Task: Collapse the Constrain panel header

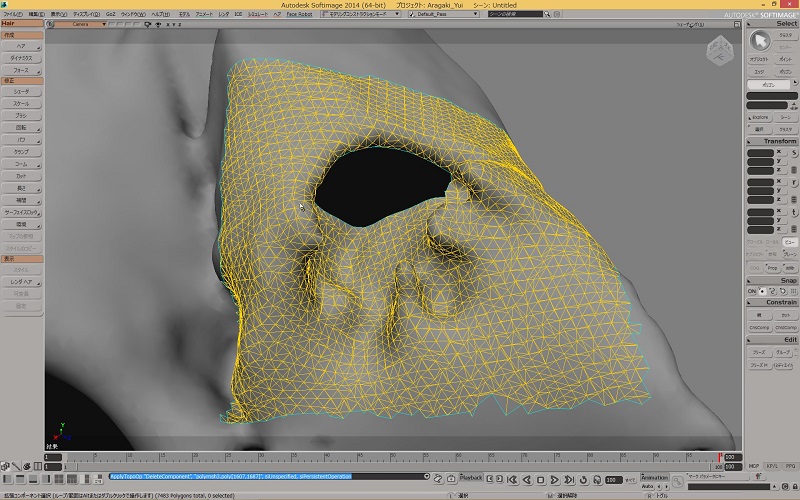Action: pyautogui.click(x=772, y=302)
